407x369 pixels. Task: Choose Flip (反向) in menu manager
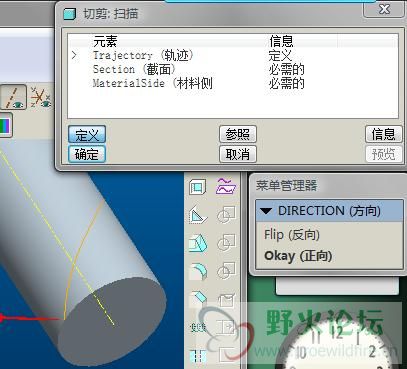pos(292,235)
